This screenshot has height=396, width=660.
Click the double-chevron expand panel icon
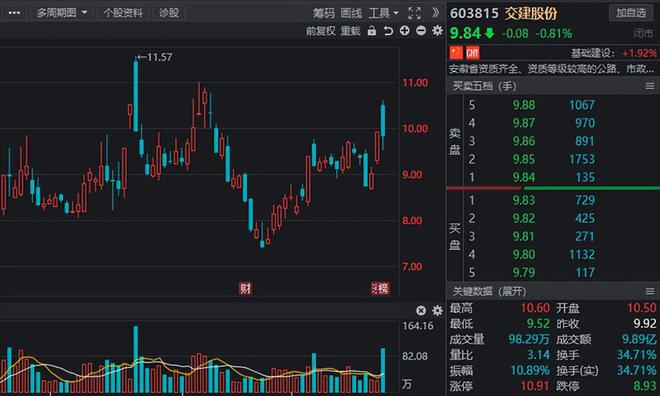436,13
